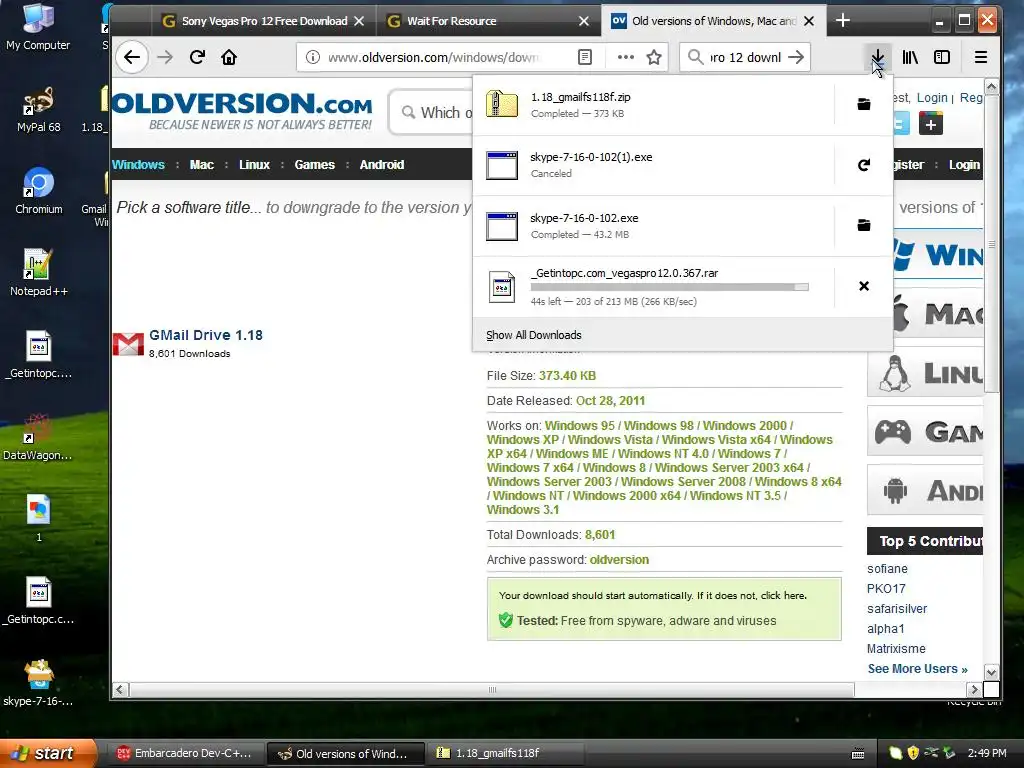Click the GMail Drive 1.18 title link

click(x=206, y=335)
